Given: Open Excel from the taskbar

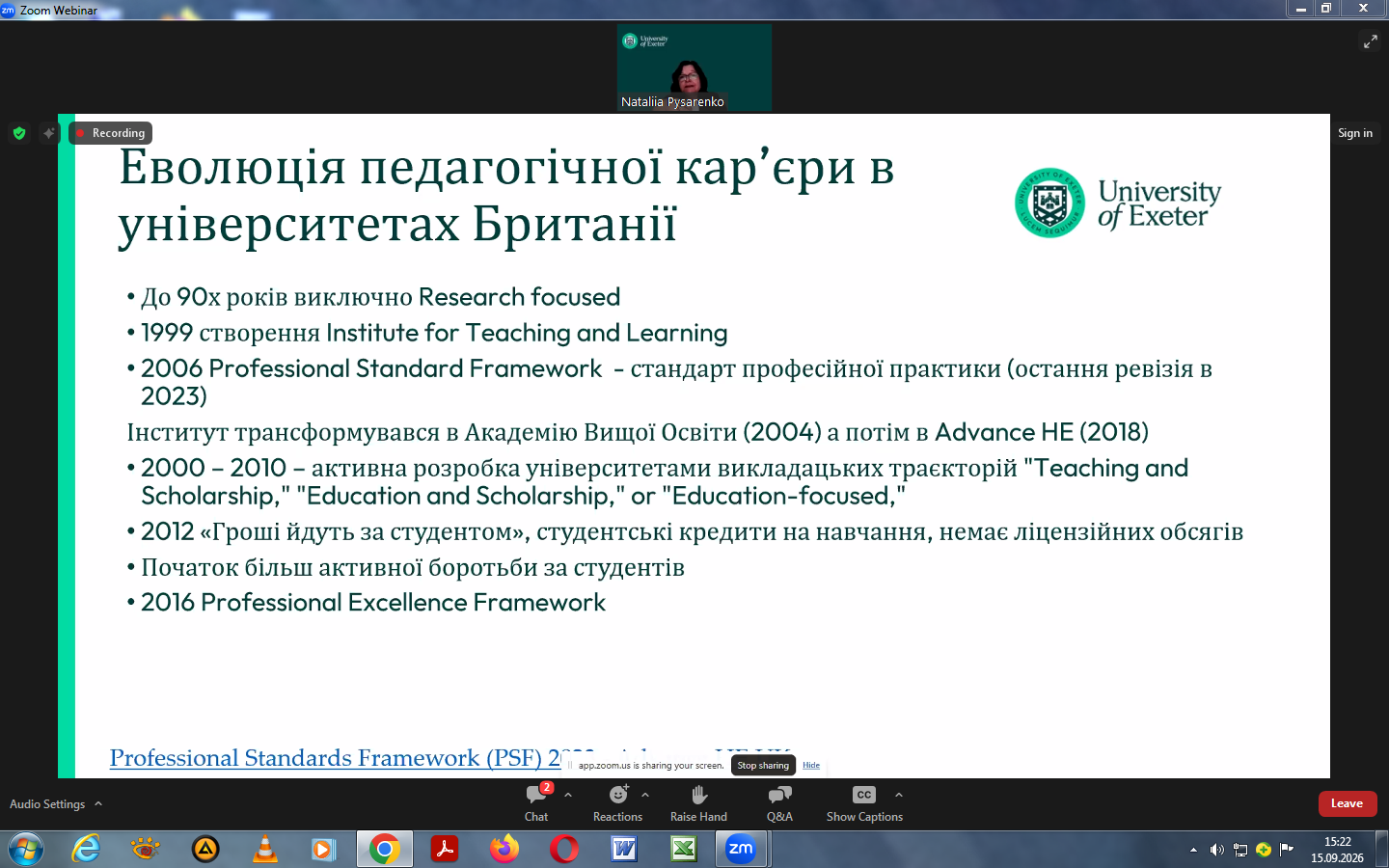Looking at the screenshot, I should tap(684, 850).
